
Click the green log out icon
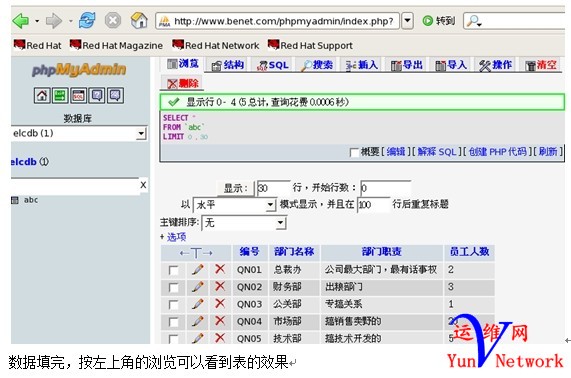tap(60, 96)
